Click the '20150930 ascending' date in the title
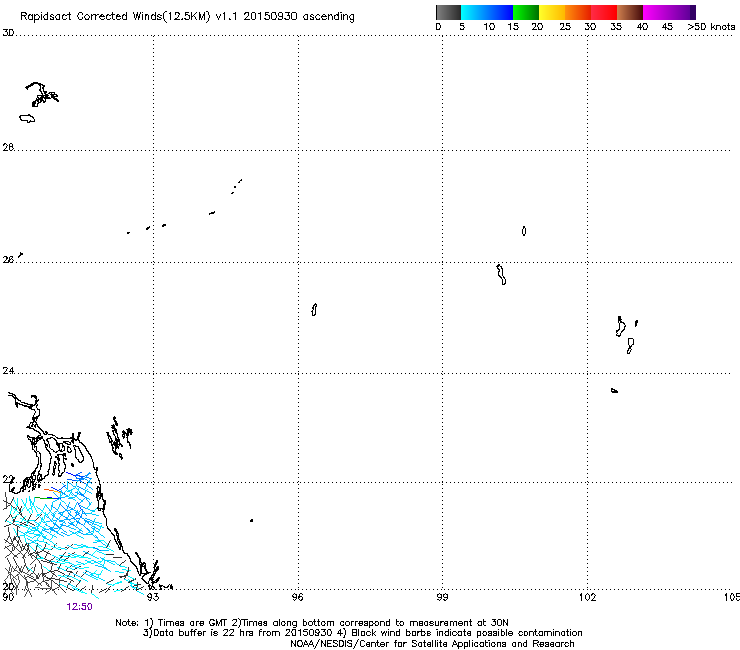Screen dimensions: 740x650 (299, 17)
